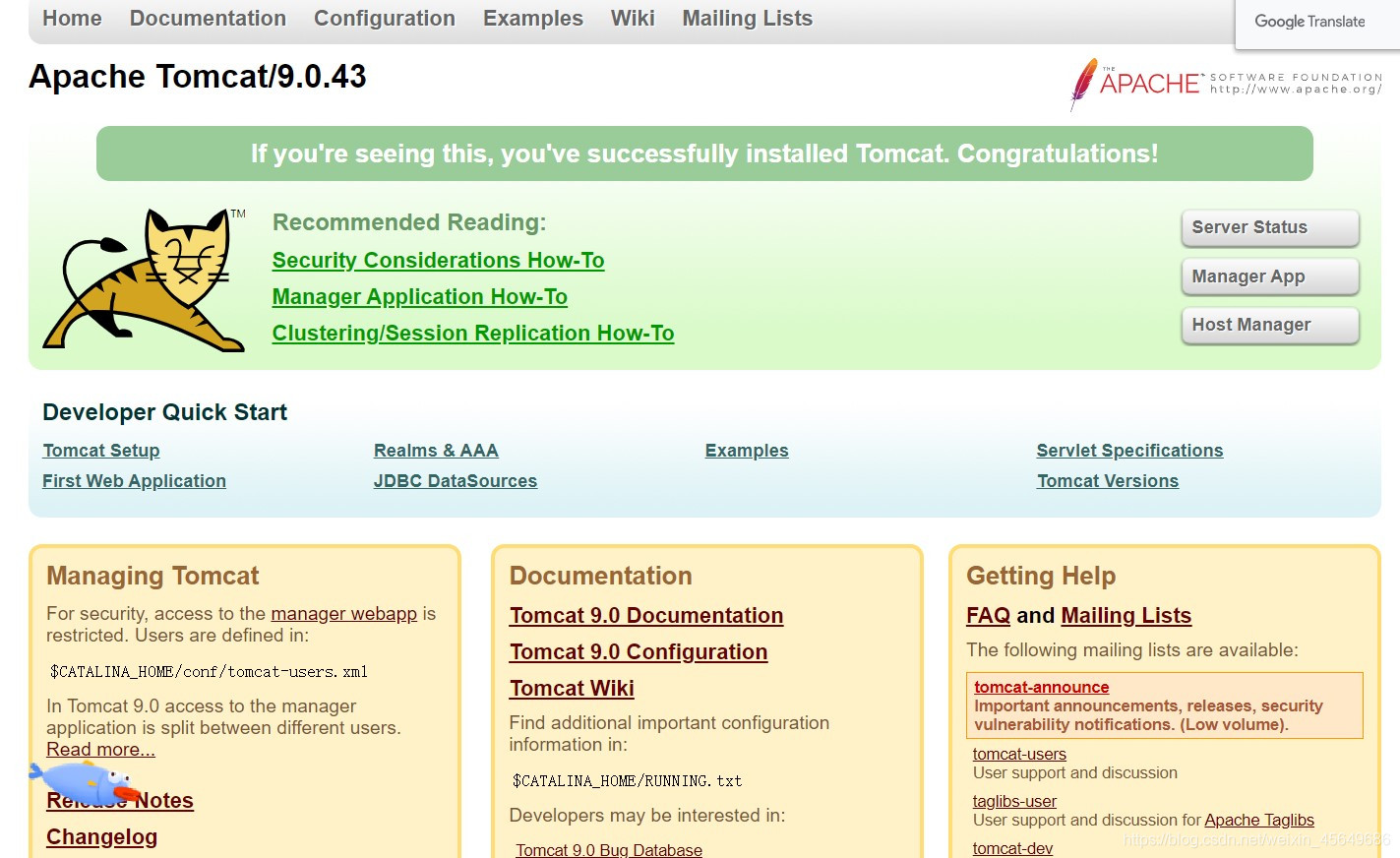Open the Tomcat Versions link
The height and width of the screenshot is (858, 1400).
1108,481
